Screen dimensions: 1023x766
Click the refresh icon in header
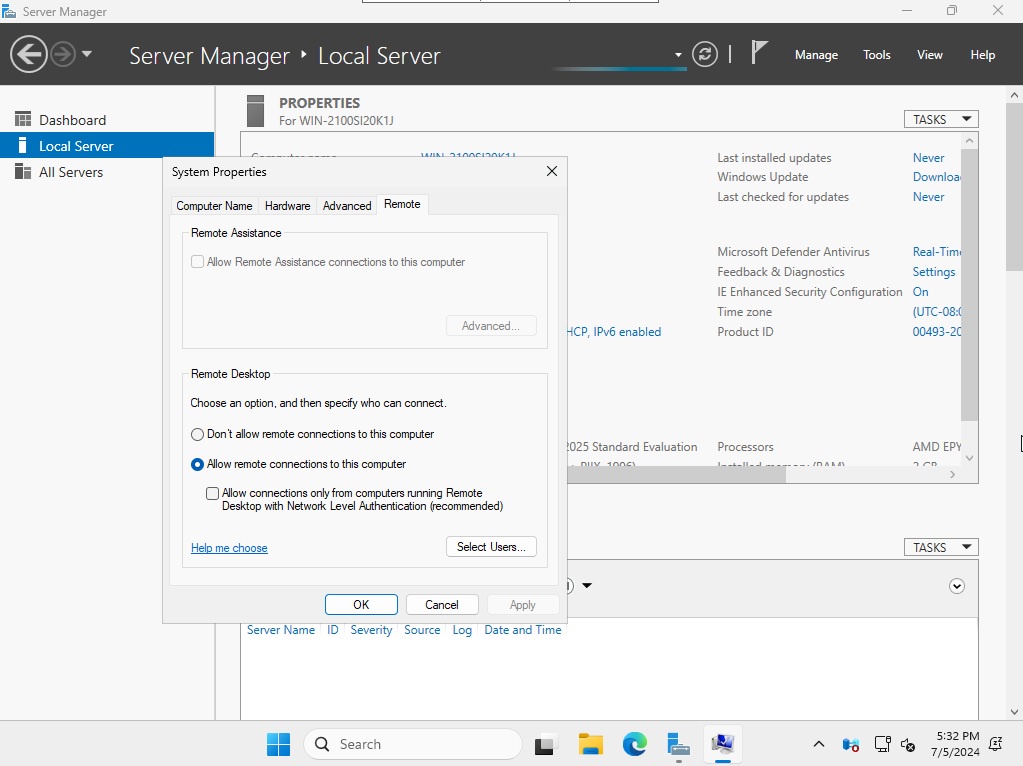[705, 55]
